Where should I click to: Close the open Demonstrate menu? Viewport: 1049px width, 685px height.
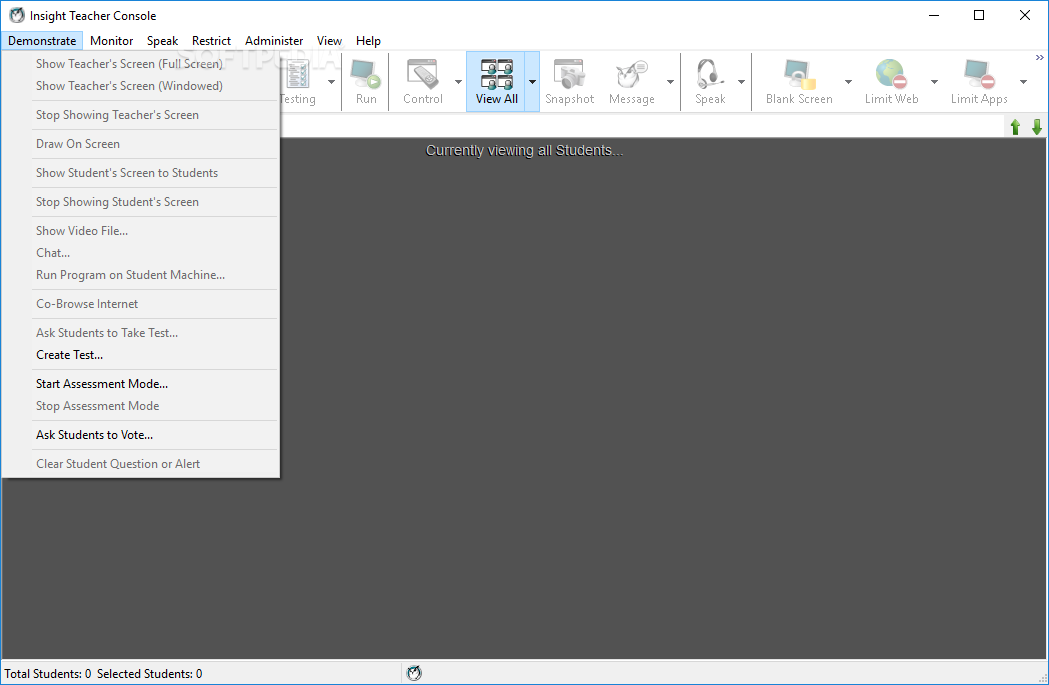pyautogui.click(x=42, y=41)
